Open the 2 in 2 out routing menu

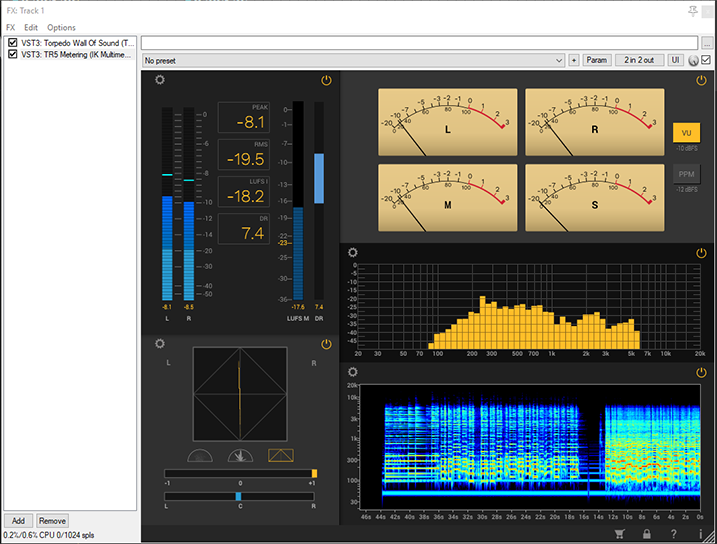640,60
